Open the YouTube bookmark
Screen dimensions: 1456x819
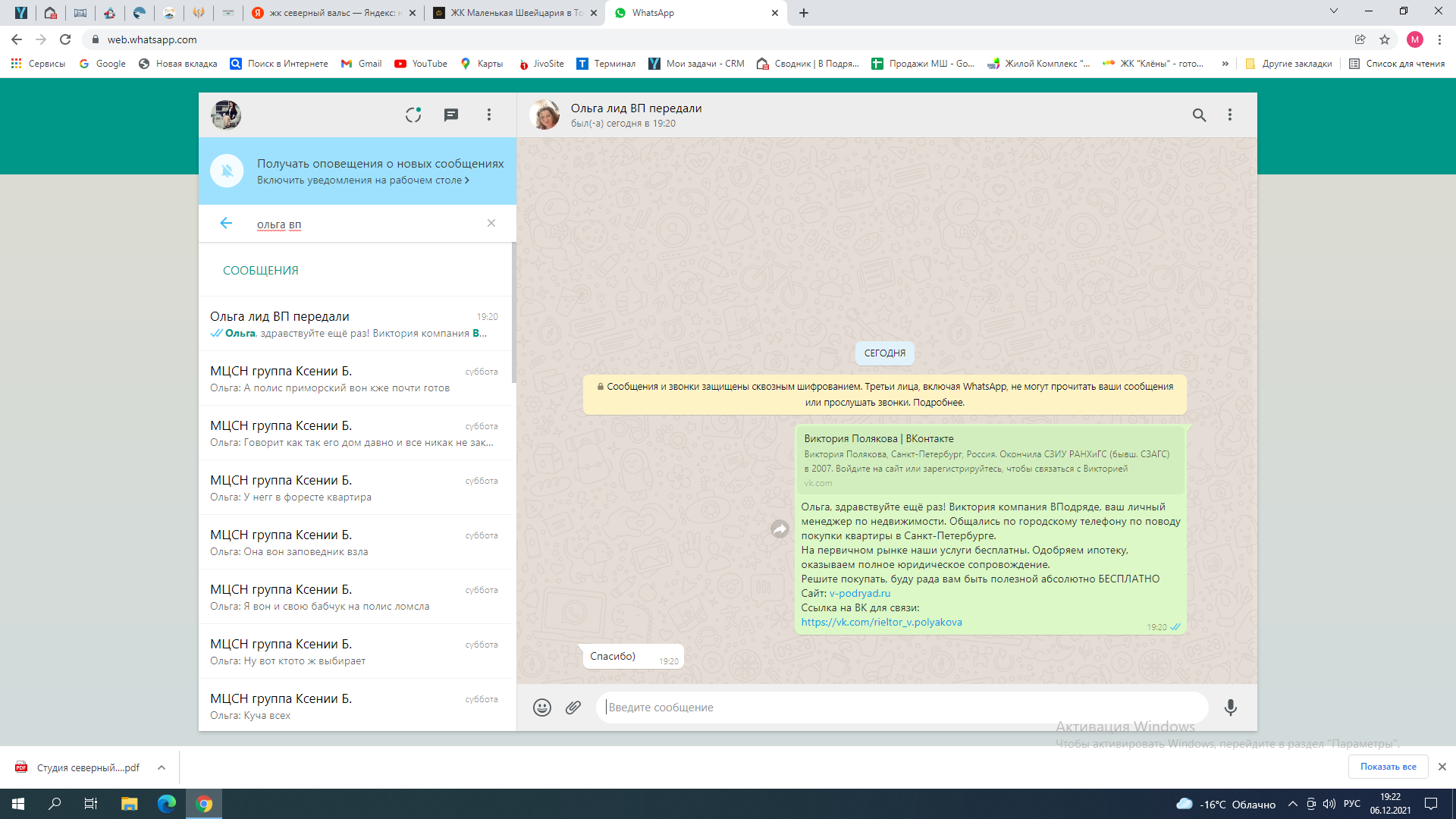tap(421, 64)
